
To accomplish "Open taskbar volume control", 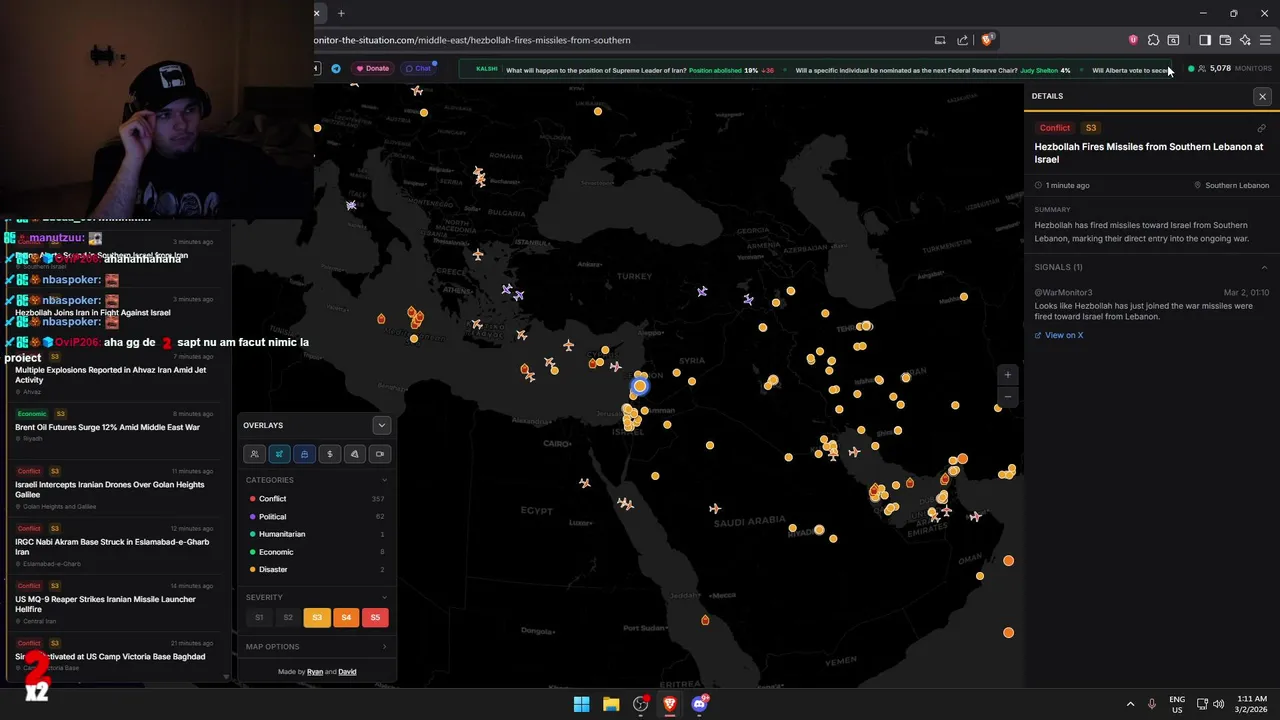I will (x=1219, y=704).
